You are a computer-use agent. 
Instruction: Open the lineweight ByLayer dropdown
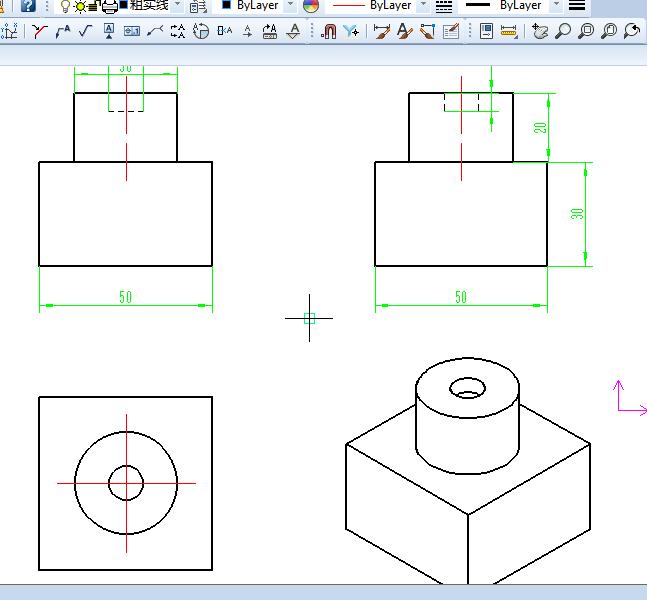tap(557, 5)
